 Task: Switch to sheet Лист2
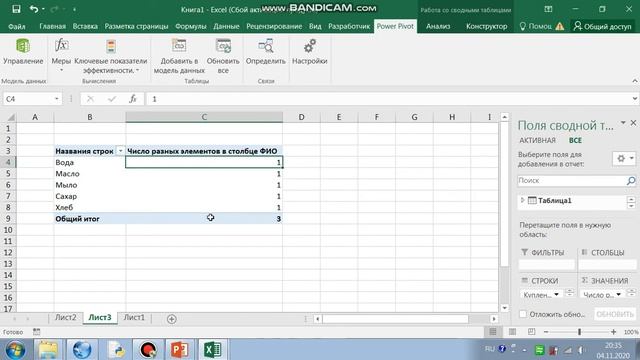66,318
